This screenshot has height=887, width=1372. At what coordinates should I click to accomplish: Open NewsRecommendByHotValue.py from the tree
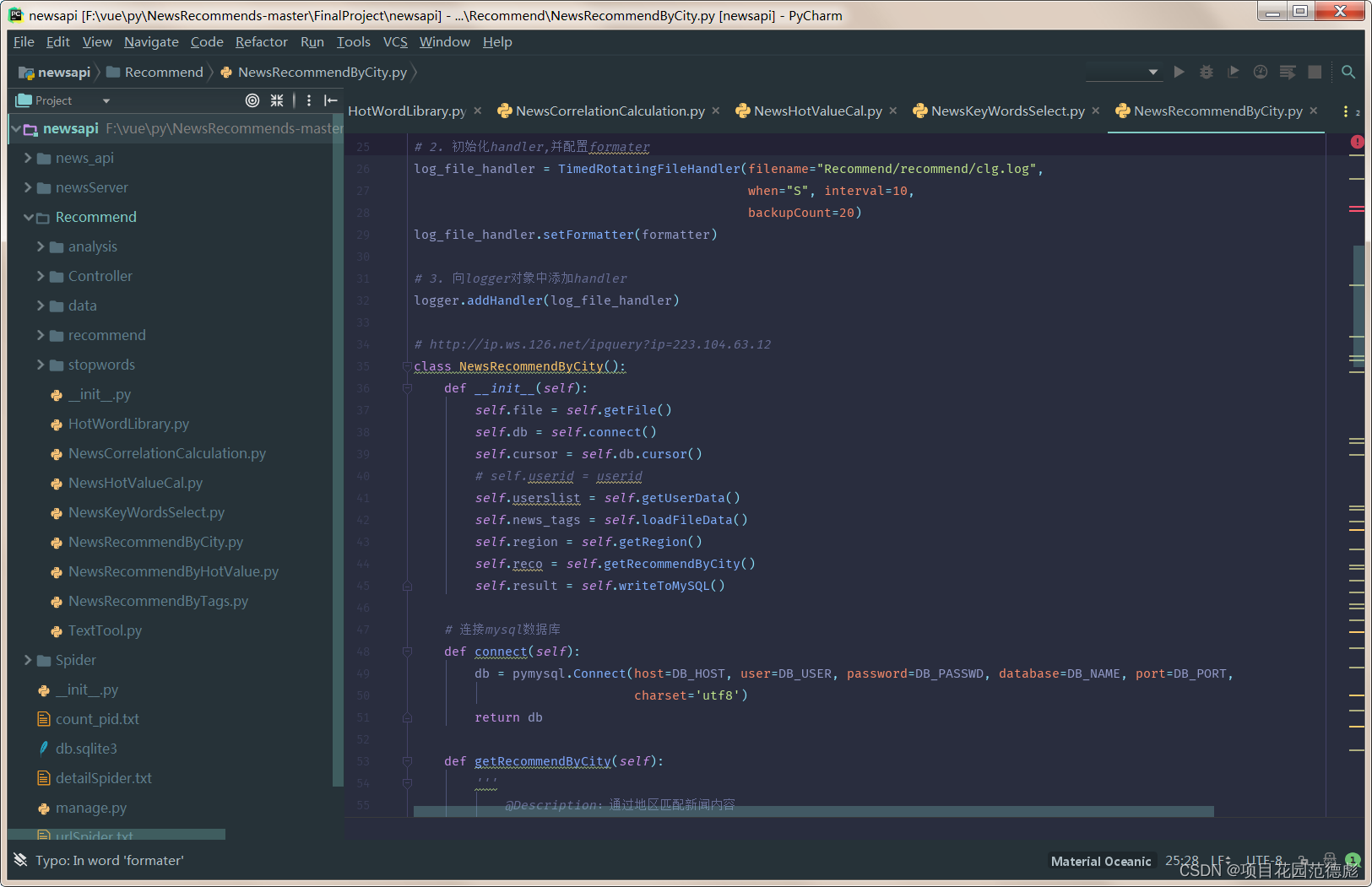coord(173,571)
